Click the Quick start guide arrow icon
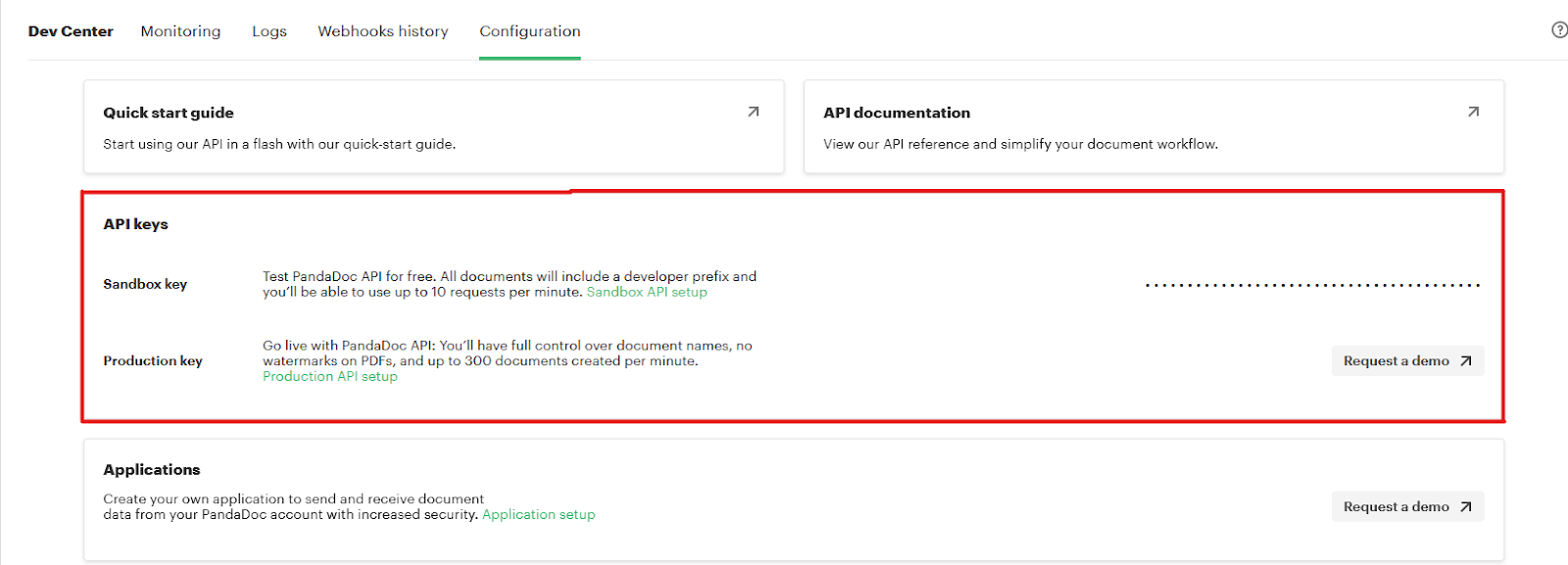 pos(754,112)
